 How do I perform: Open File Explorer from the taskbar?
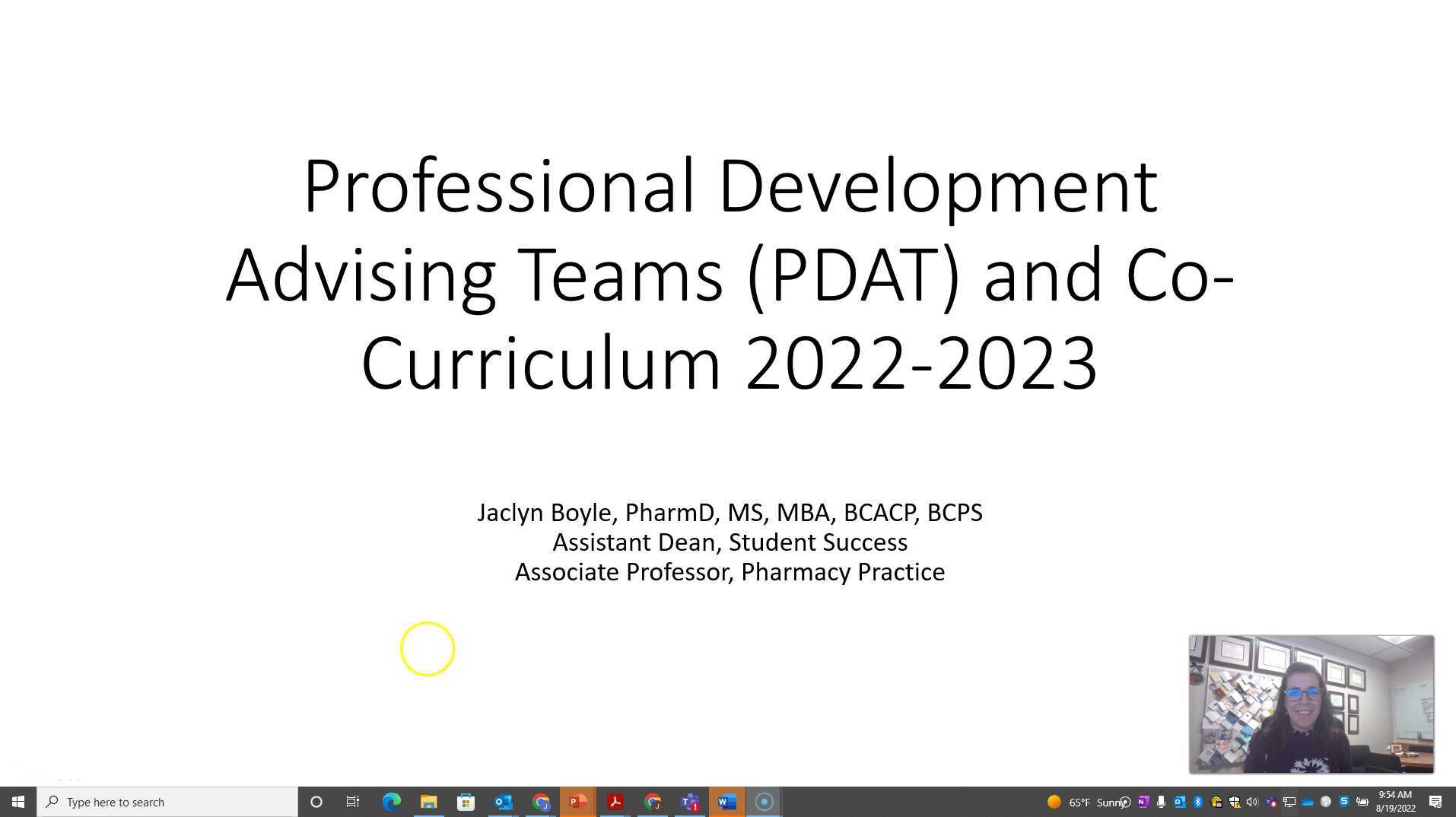428,801
